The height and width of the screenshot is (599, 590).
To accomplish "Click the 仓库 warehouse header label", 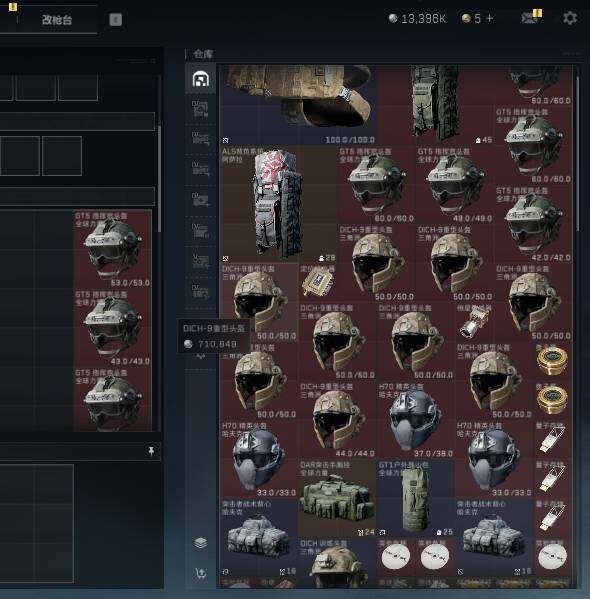I will [x=203, y=54].
